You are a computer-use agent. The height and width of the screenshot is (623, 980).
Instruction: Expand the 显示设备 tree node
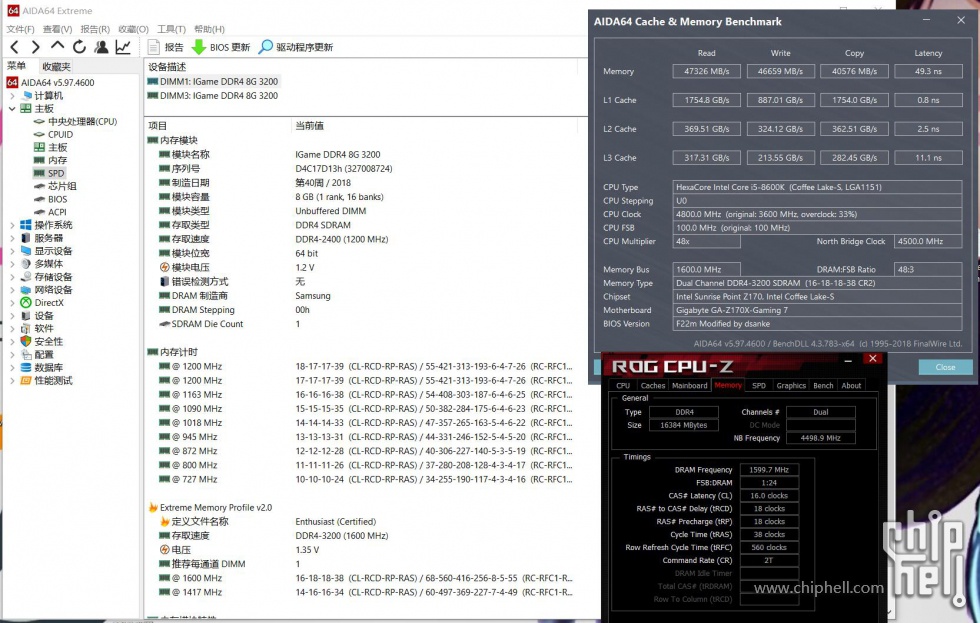tap(12, 251)
